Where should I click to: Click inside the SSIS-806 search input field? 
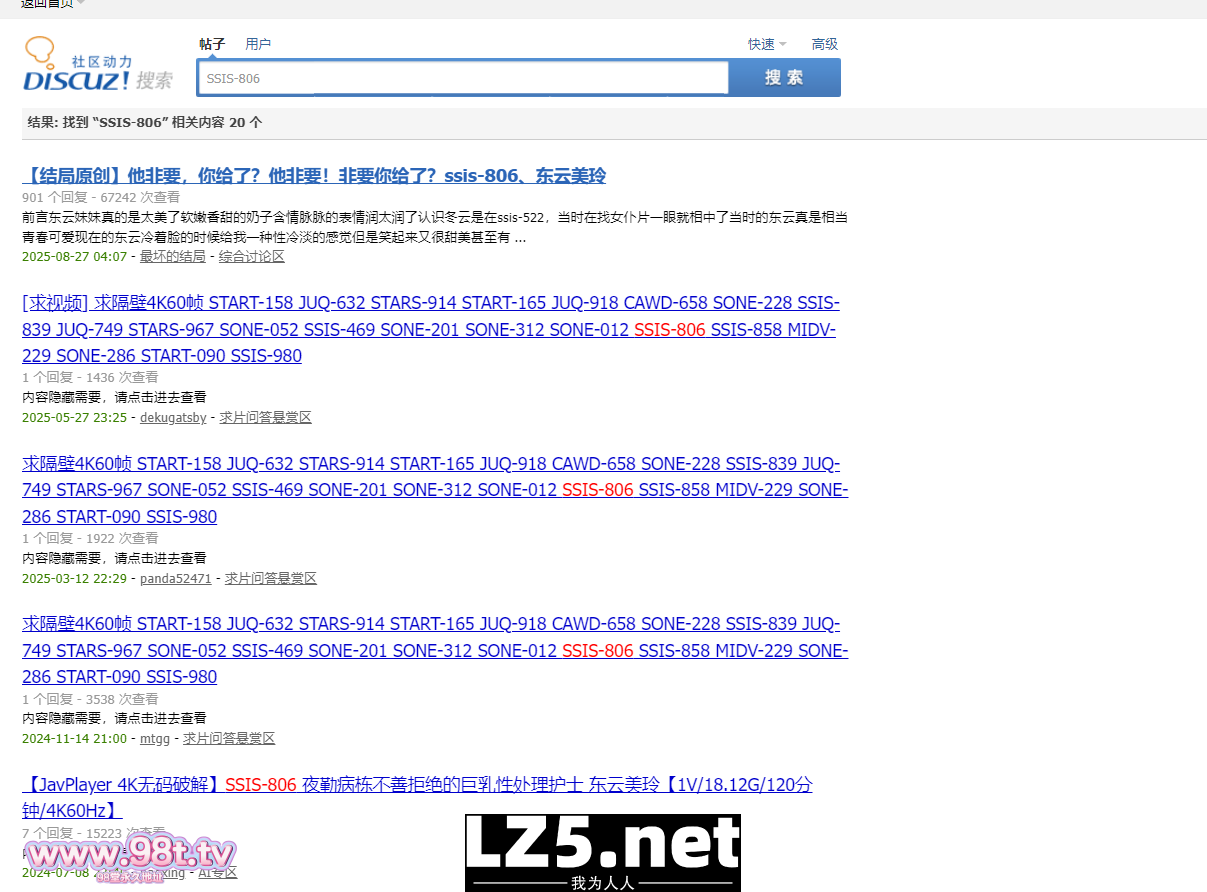462,77
